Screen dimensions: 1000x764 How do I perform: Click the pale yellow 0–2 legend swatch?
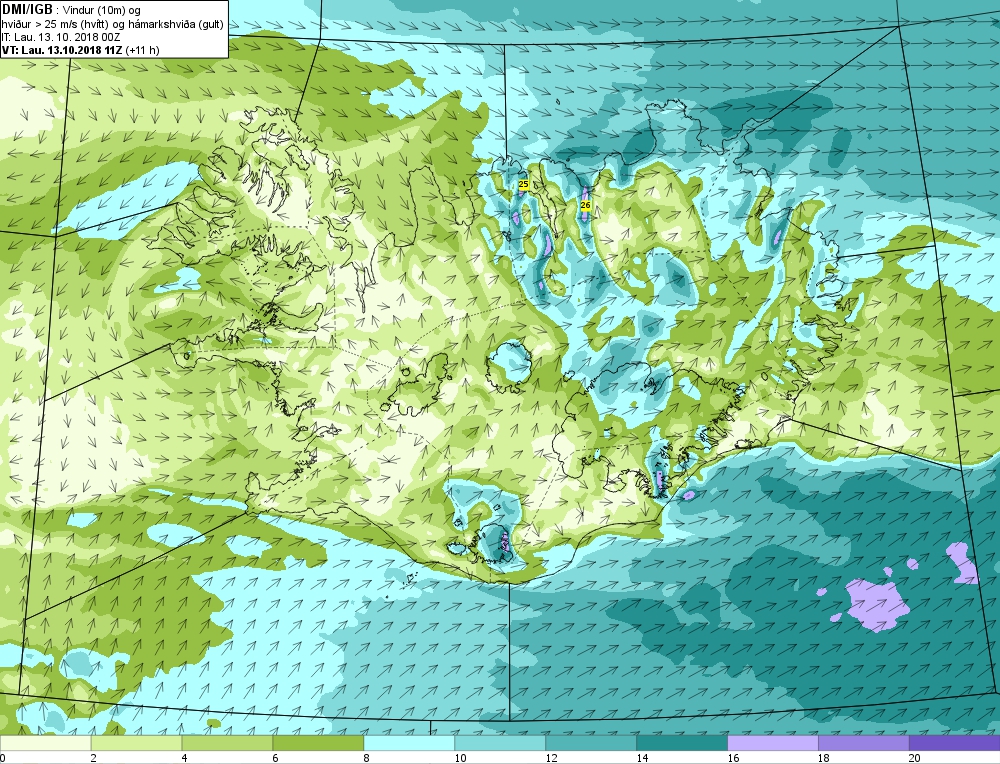(45, 743)
